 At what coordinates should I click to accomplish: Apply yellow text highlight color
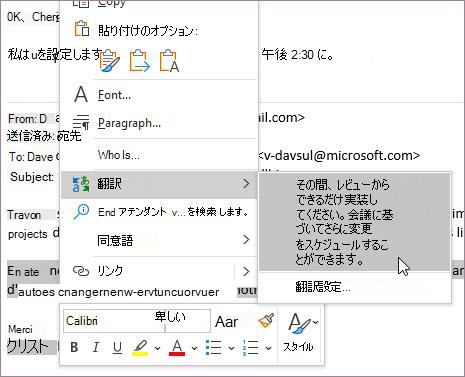pos(140,348)
